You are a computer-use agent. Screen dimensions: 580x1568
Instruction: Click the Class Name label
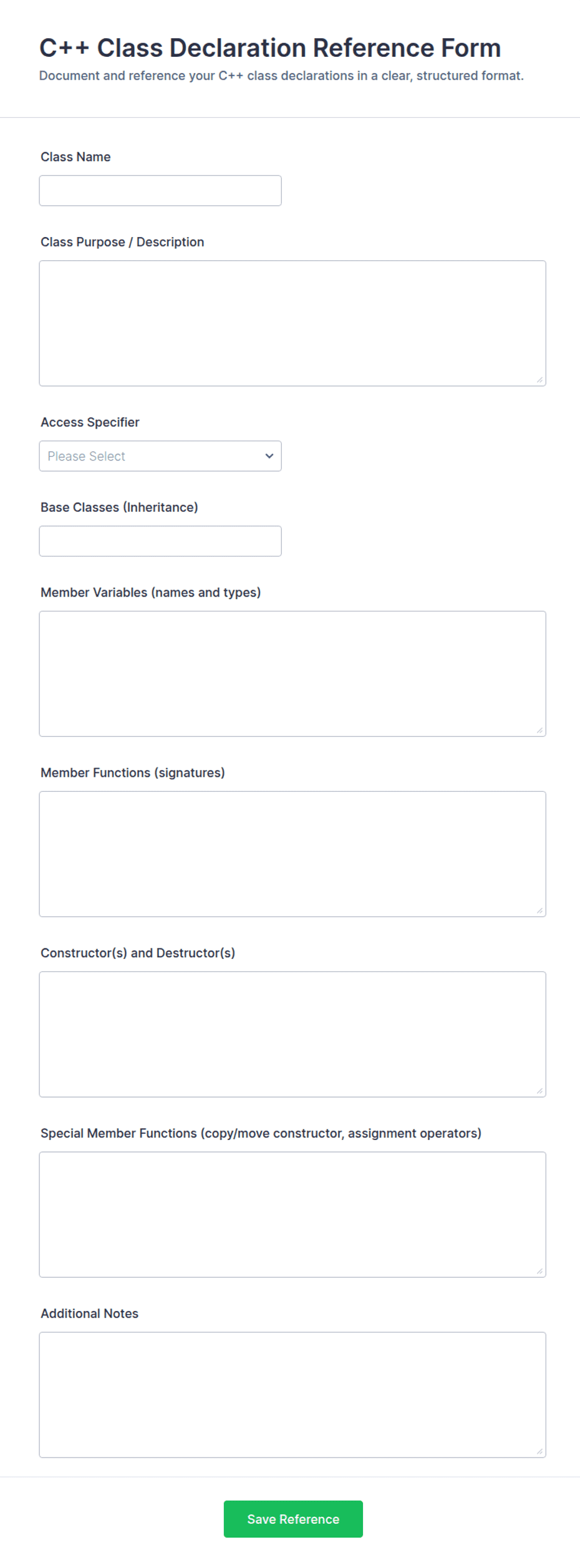click(x=75, y=157)
